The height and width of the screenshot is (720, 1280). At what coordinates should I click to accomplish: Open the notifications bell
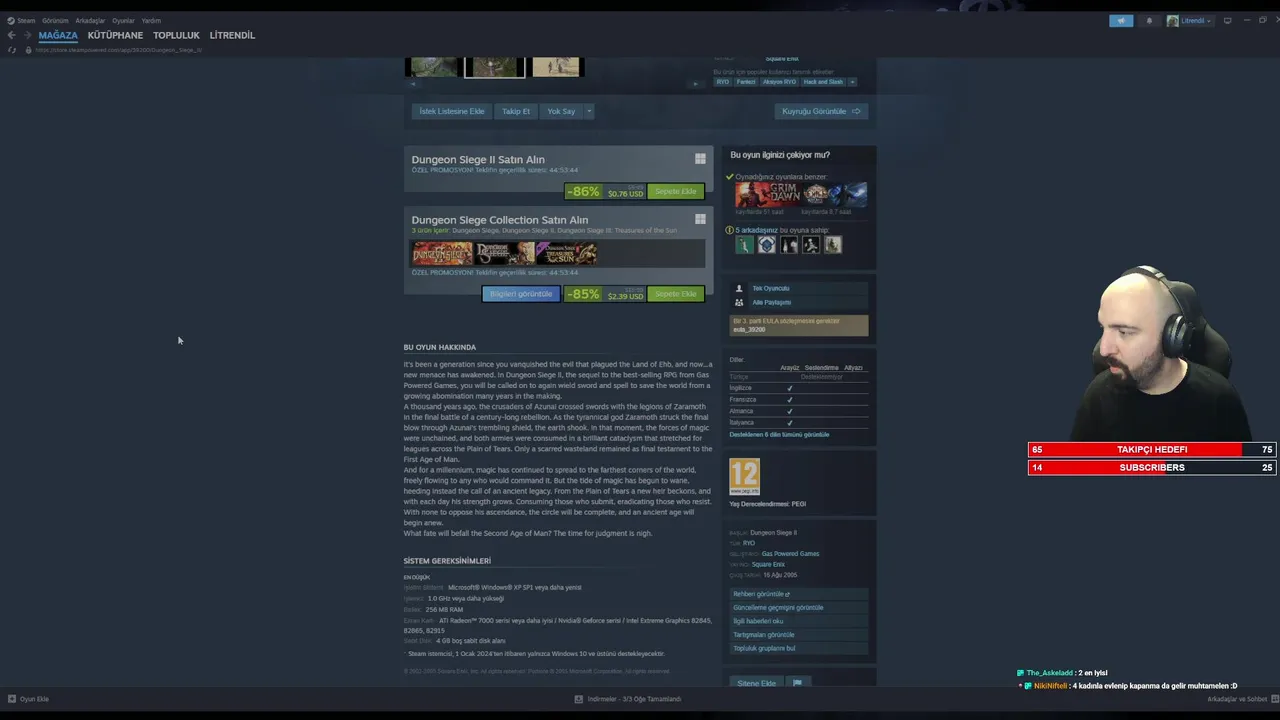pyautogui.click(x=1149, y=20)
